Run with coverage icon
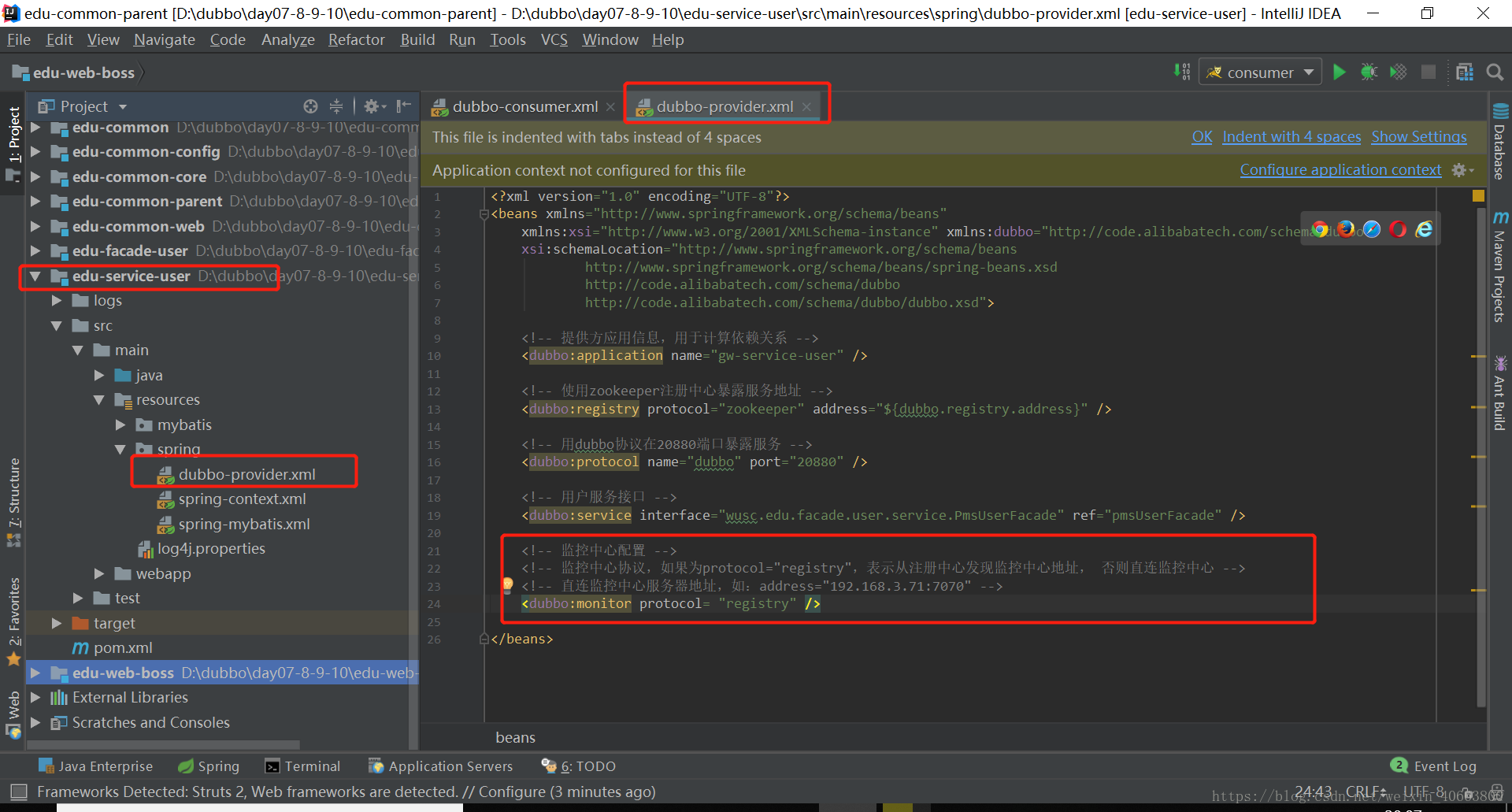 pyautogui.click(x=1398, y=72)
